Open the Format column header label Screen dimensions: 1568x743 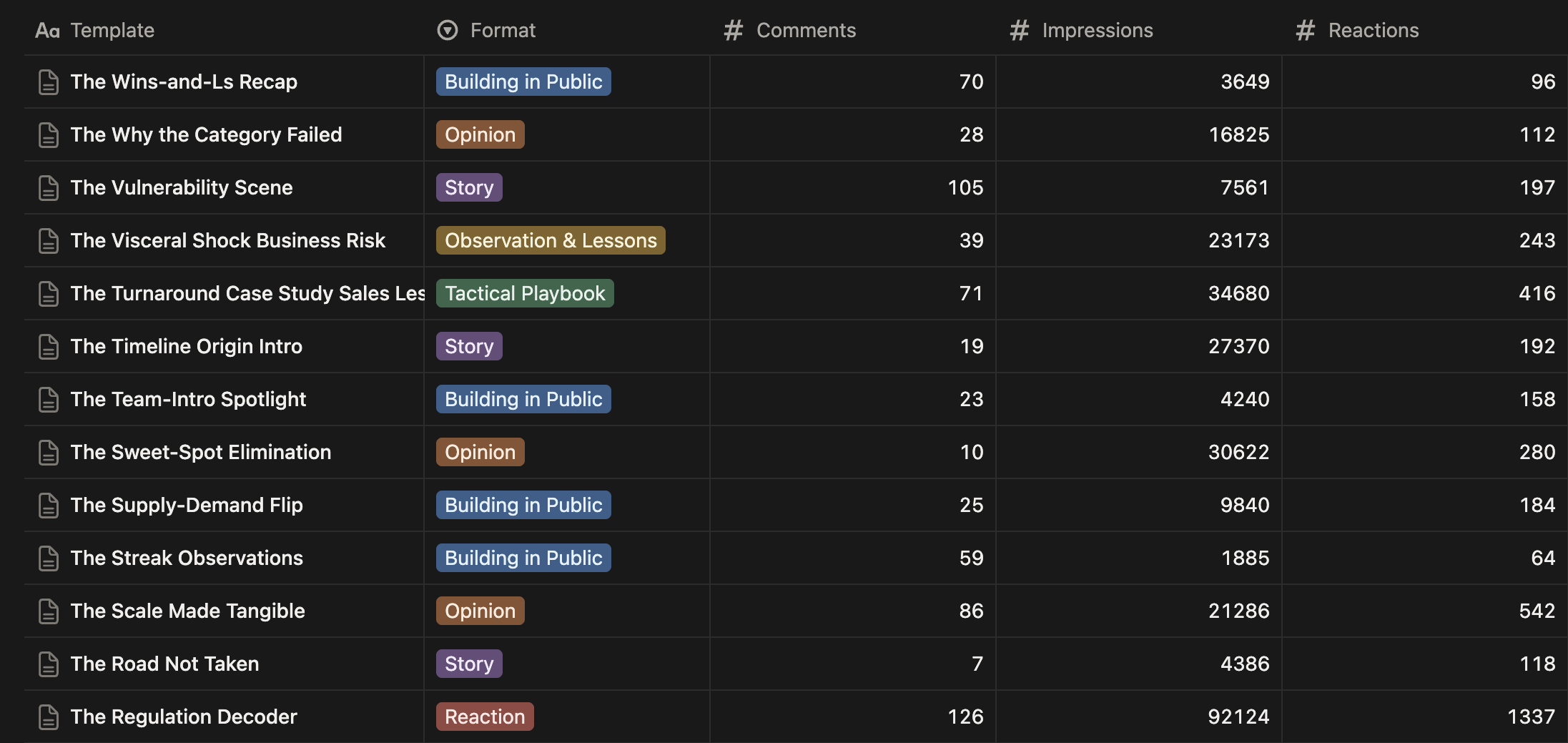[503, 30]
